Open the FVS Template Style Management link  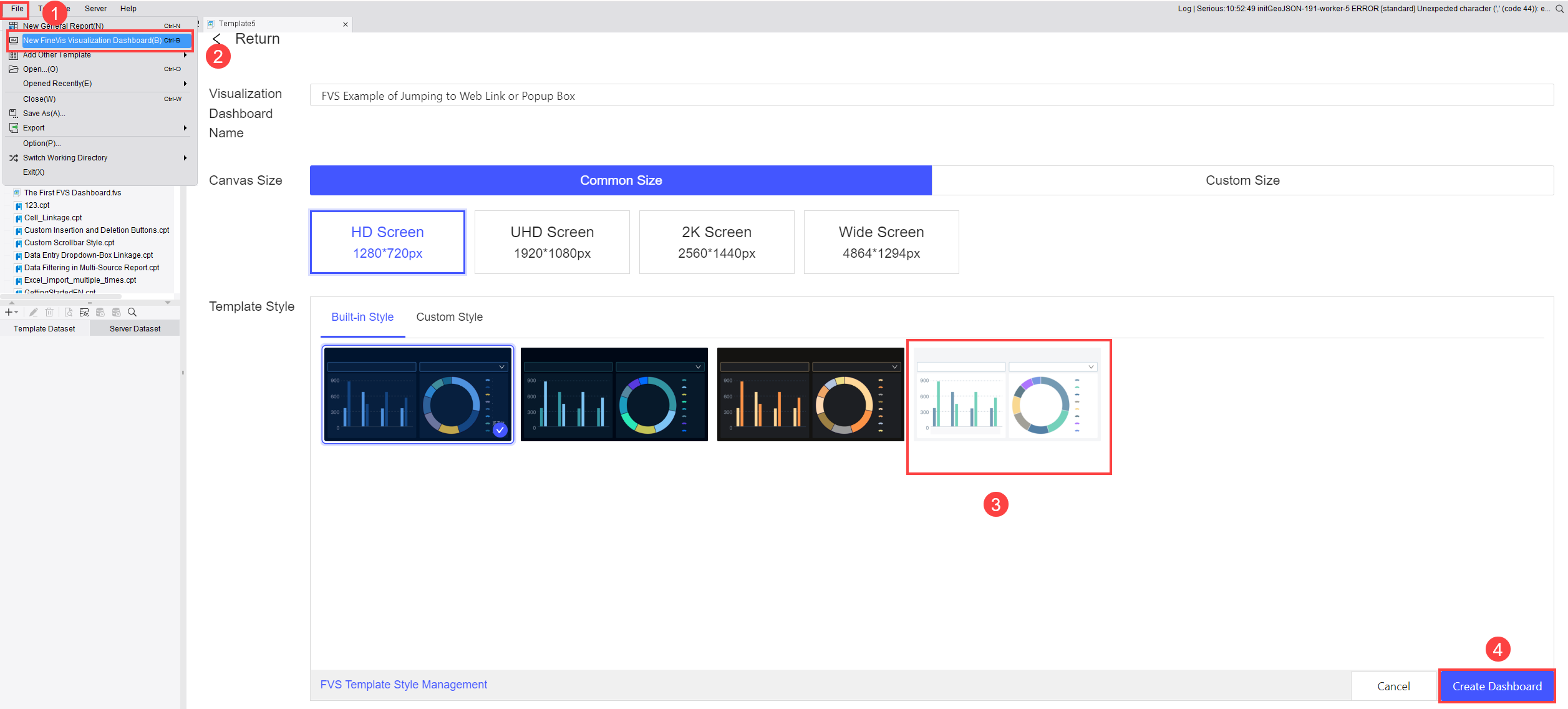[x=404, y=685]
